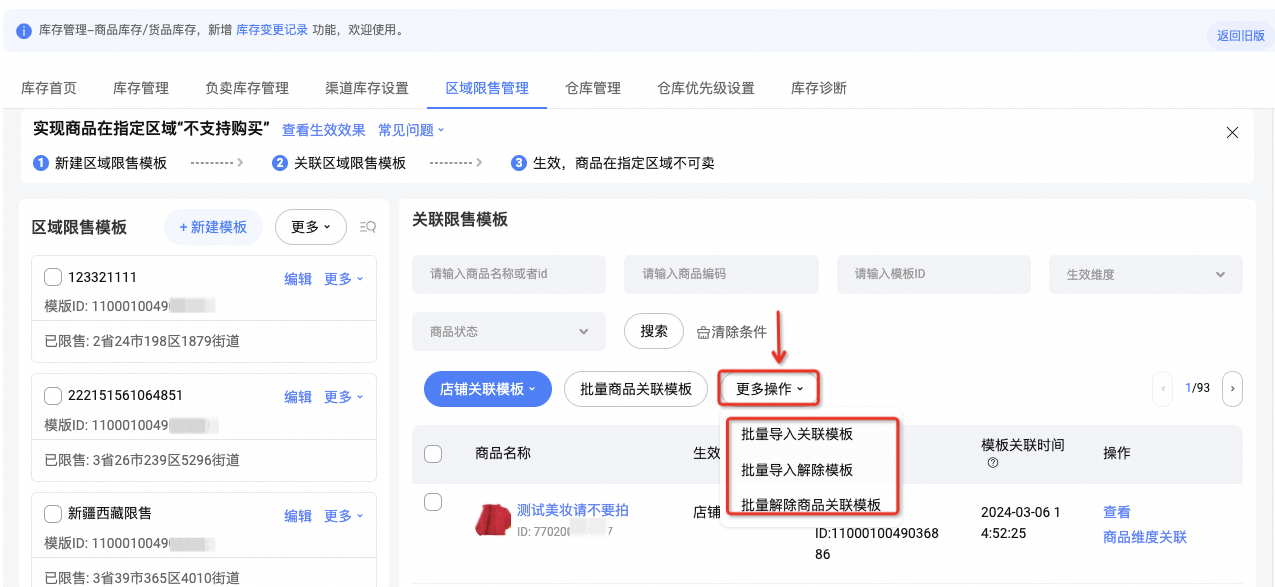1275x587 pixels.
Task: Click 编辑 for template 222151561064851
Action: tap(298, 397)
